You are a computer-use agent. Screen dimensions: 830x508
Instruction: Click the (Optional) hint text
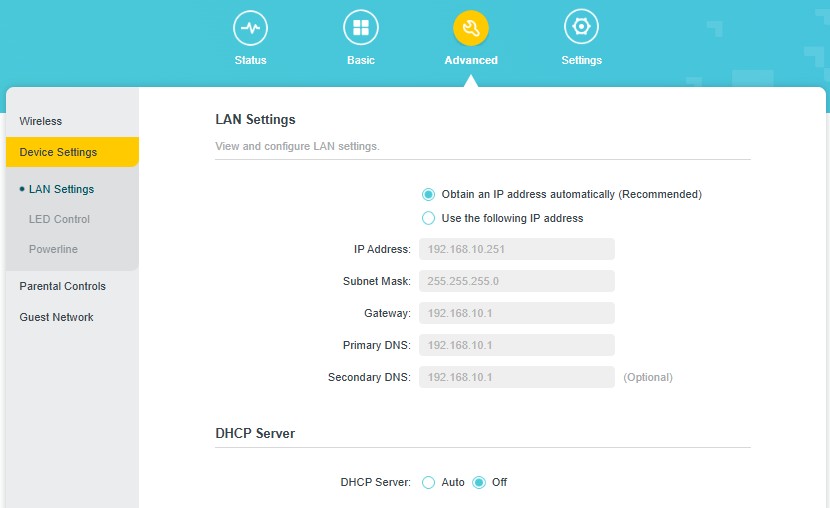[648, 377]
